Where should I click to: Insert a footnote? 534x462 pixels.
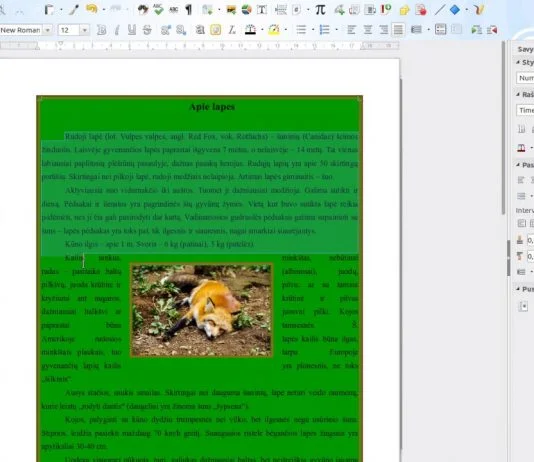tap(354, 10)
